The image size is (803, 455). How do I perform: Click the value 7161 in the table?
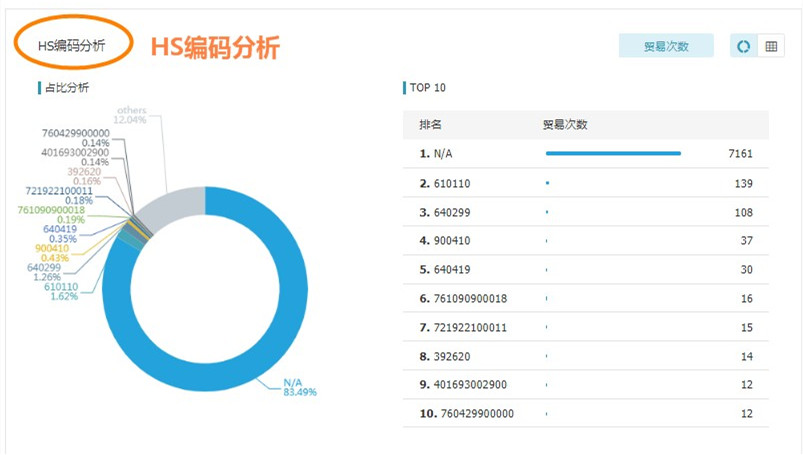[741, 154]
